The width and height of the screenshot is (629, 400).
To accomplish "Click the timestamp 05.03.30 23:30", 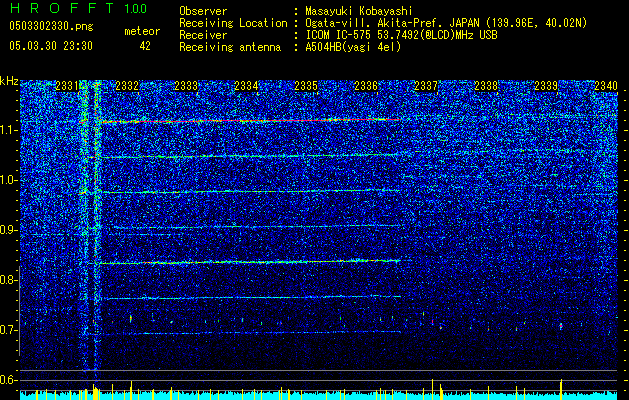I will point(51,46).
